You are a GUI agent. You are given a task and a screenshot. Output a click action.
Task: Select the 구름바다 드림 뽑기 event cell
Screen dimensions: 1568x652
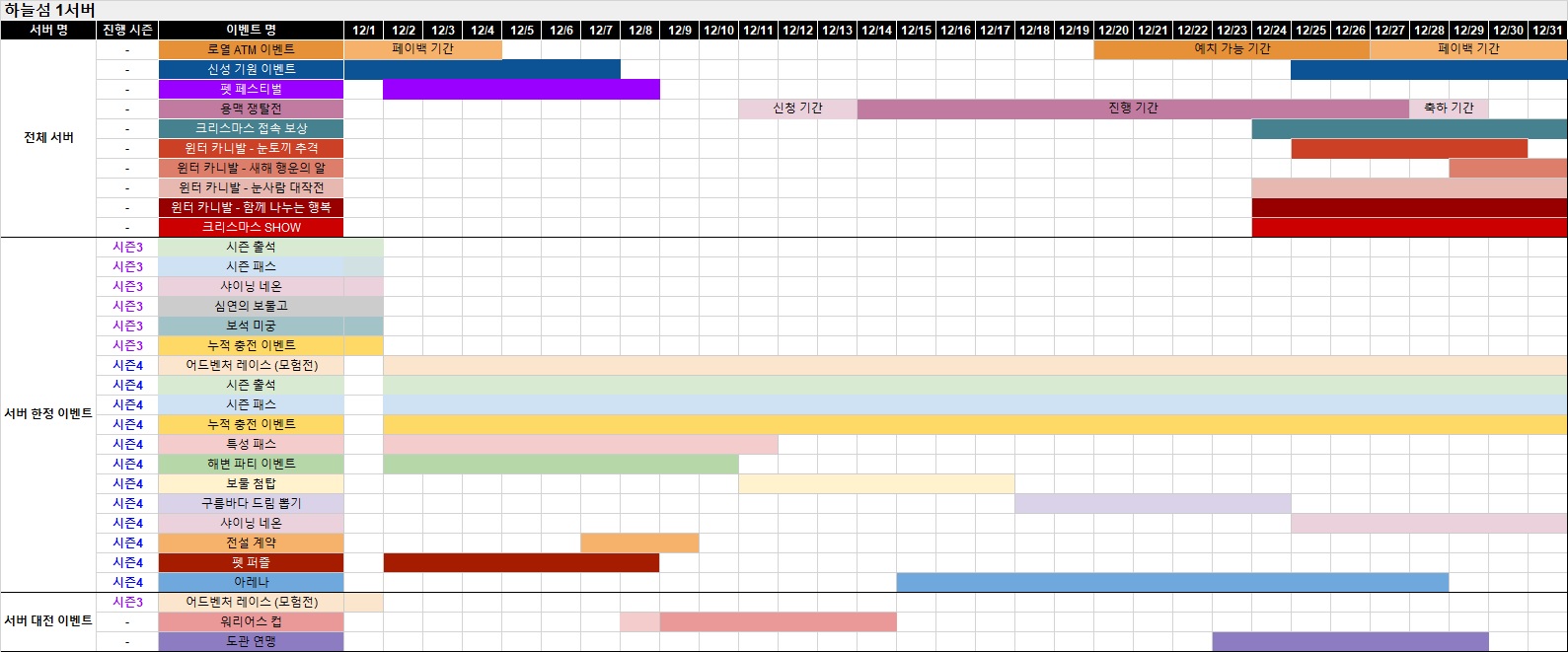251,503
